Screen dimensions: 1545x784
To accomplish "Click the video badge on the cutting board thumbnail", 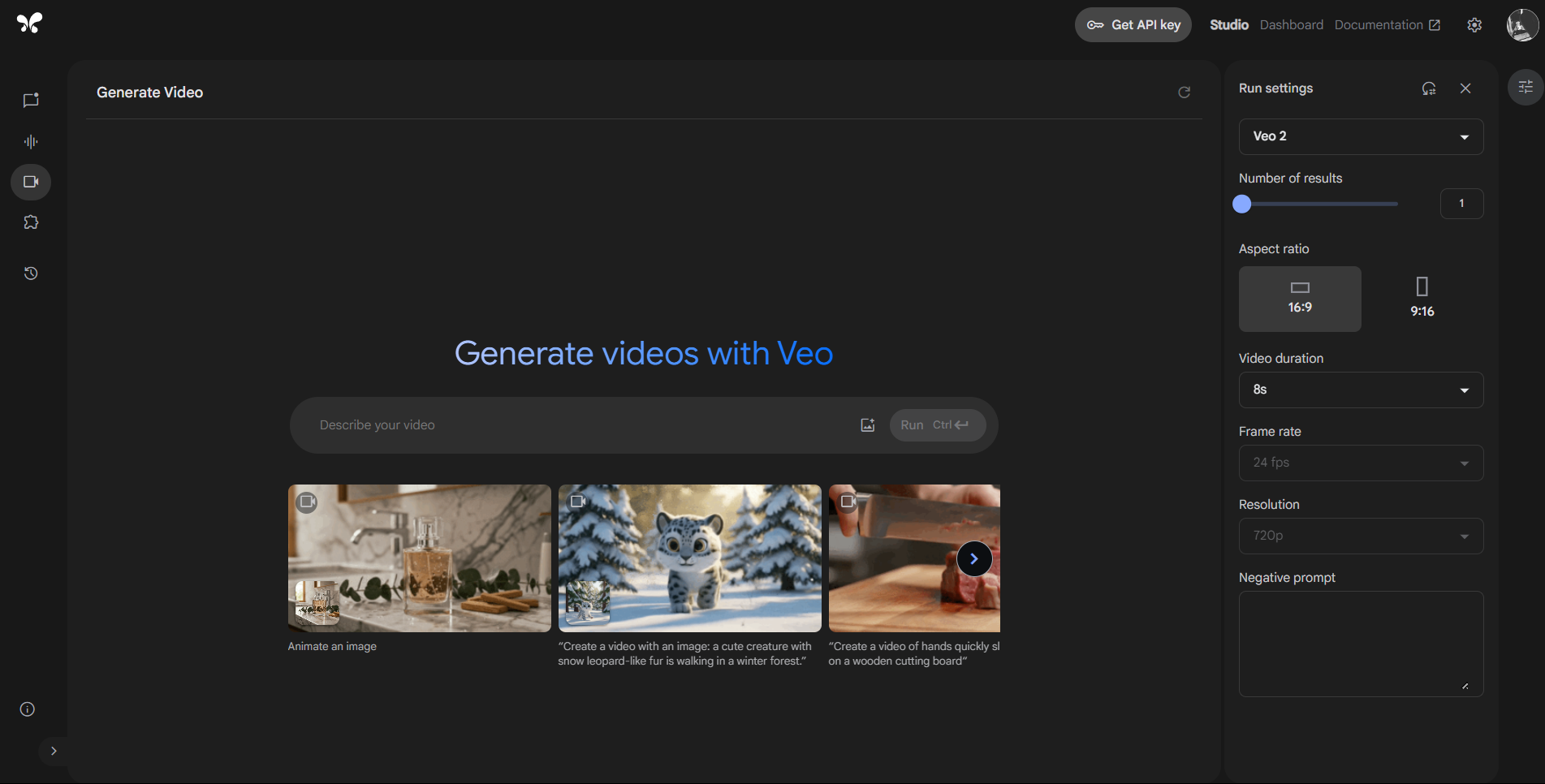I will coord(848,502).
